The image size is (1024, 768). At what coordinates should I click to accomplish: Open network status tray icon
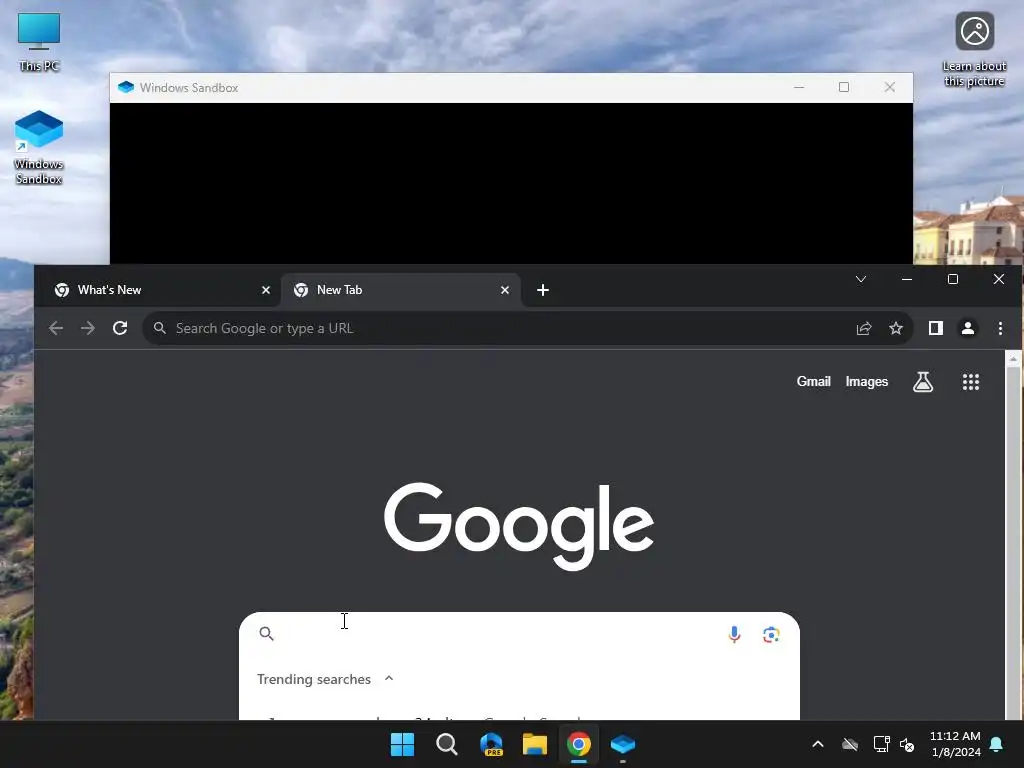tap(881, 744)
